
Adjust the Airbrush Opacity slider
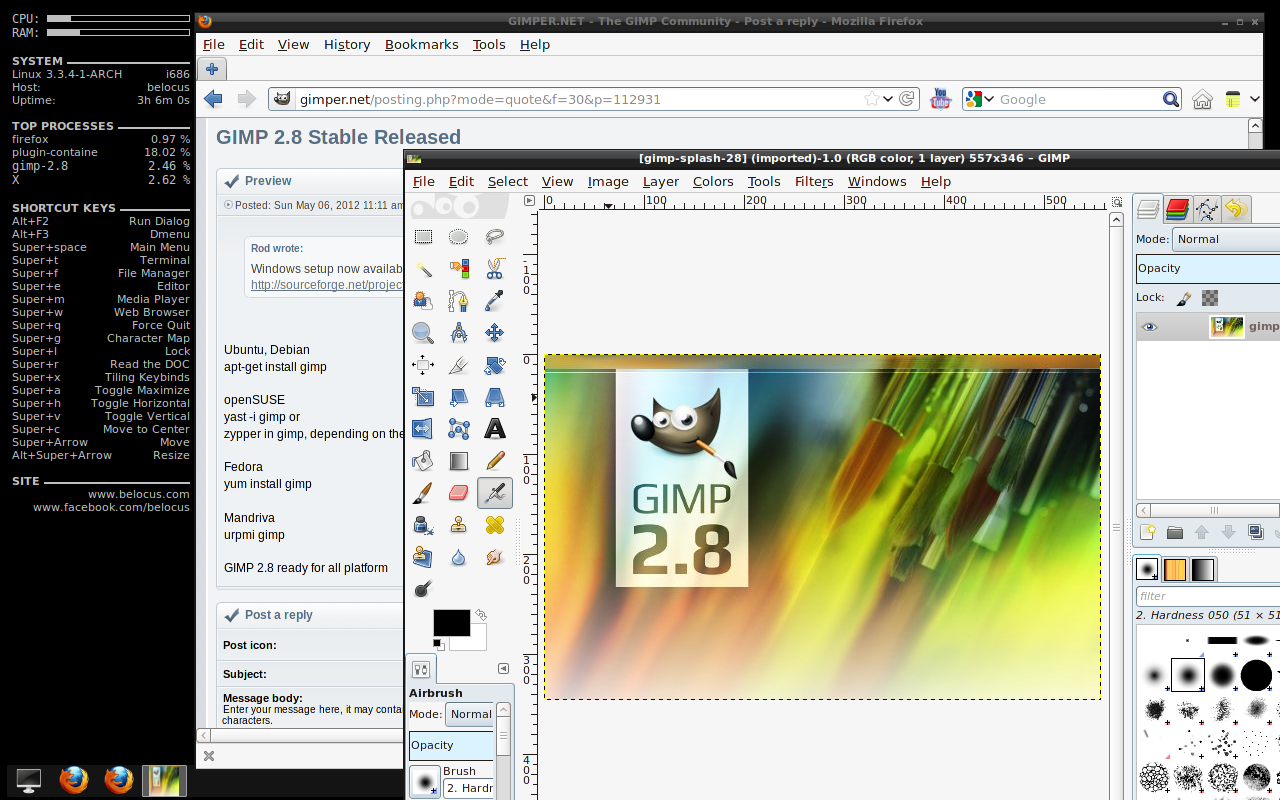(x=452, y=745)
